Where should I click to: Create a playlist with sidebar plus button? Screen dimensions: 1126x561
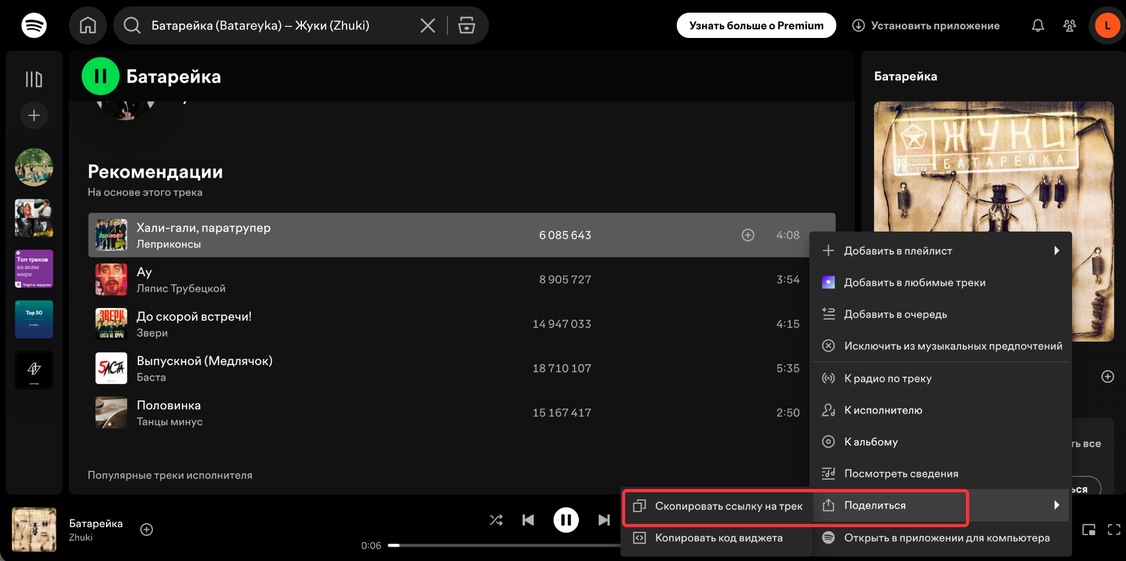tap(34, 115)
